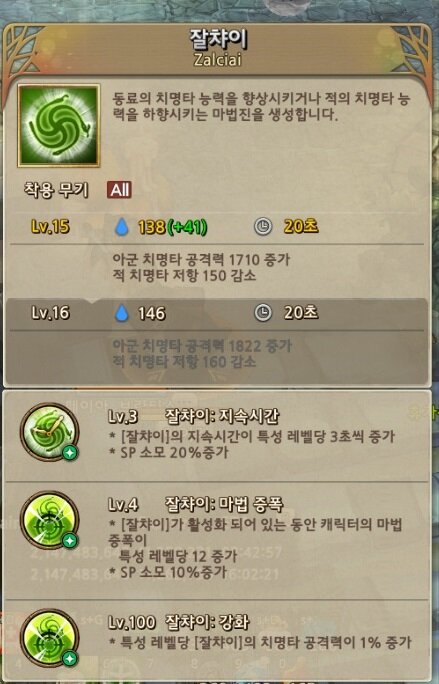The width and height of the screenshot is (439, 684).
Task: Click the blue SP drop icon beside 138
Action: [122, 227]
